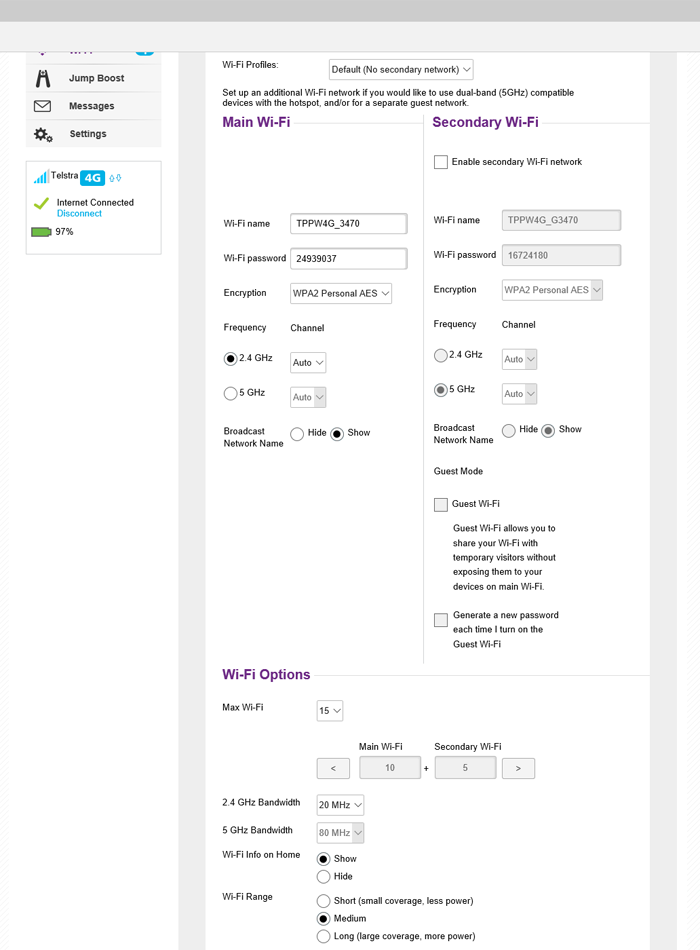Click the right arrow device allocation button

pos(518,768)
